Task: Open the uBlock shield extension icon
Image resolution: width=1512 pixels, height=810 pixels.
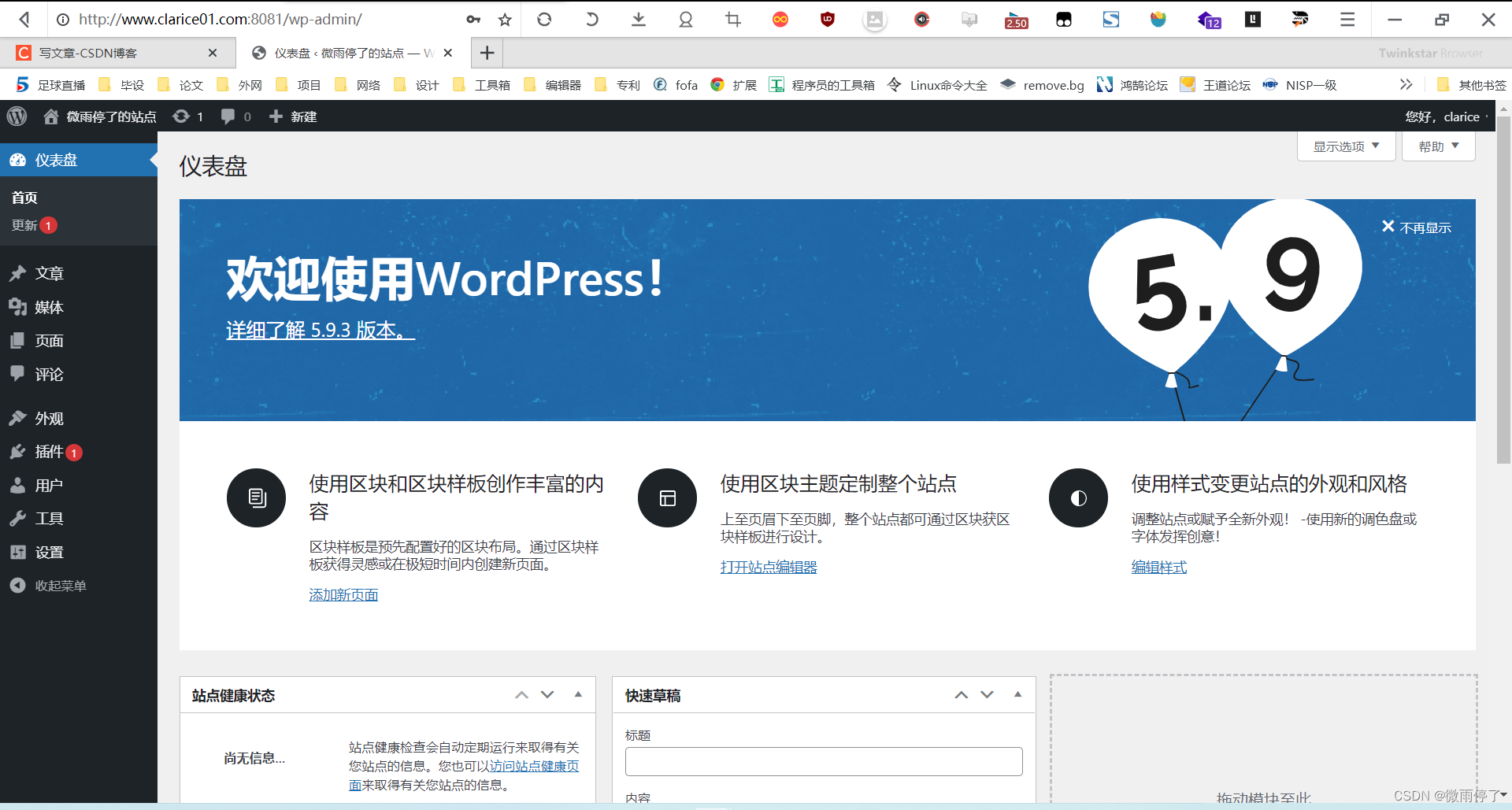Action: click(x=828, y=19)
